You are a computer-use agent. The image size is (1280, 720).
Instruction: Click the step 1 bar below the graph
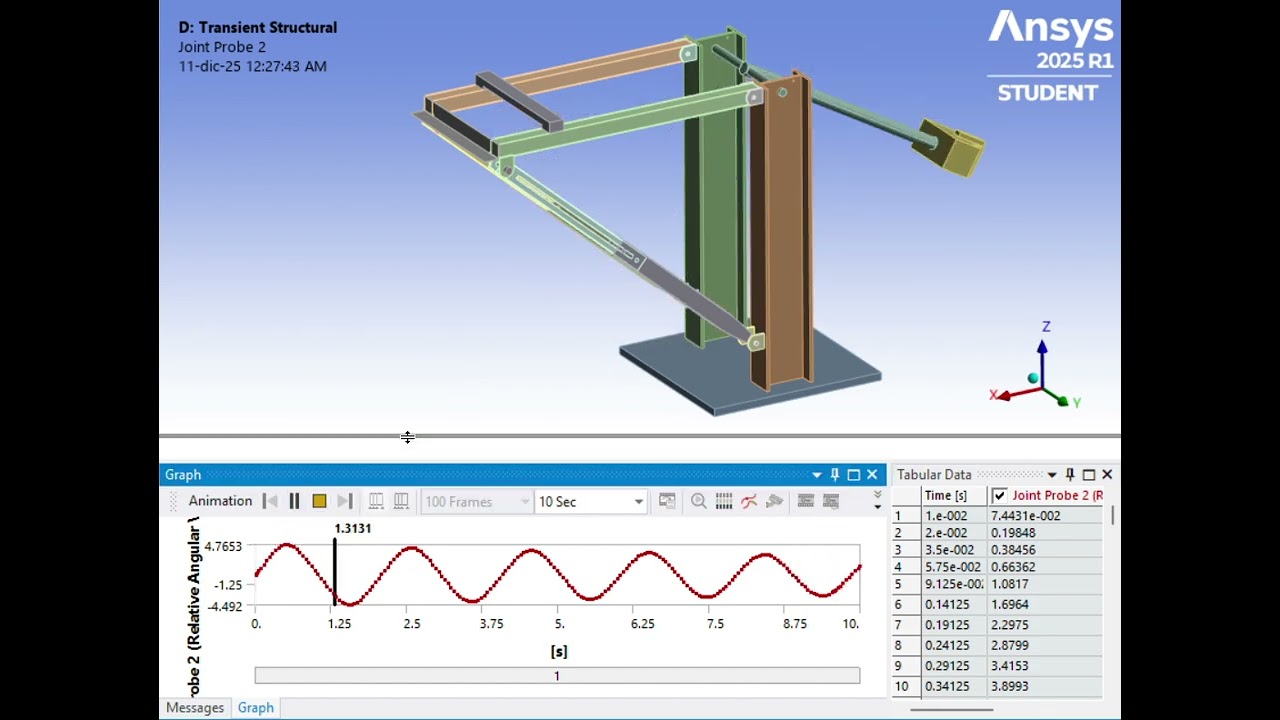pyautogui.click(x=557, y=676)
